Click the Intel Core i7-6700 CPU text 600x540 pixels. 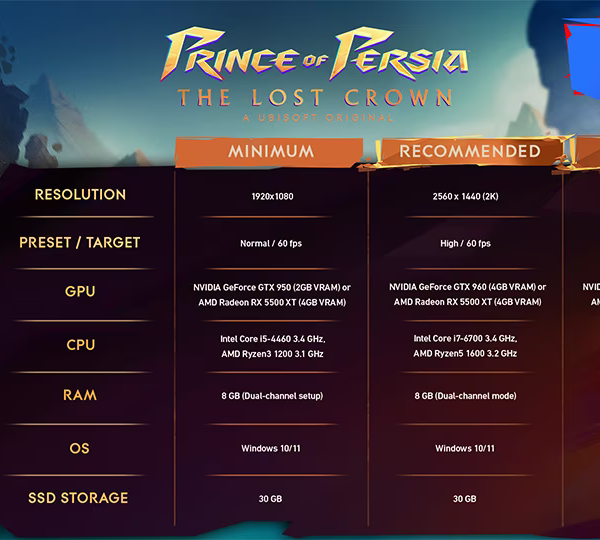465,339
